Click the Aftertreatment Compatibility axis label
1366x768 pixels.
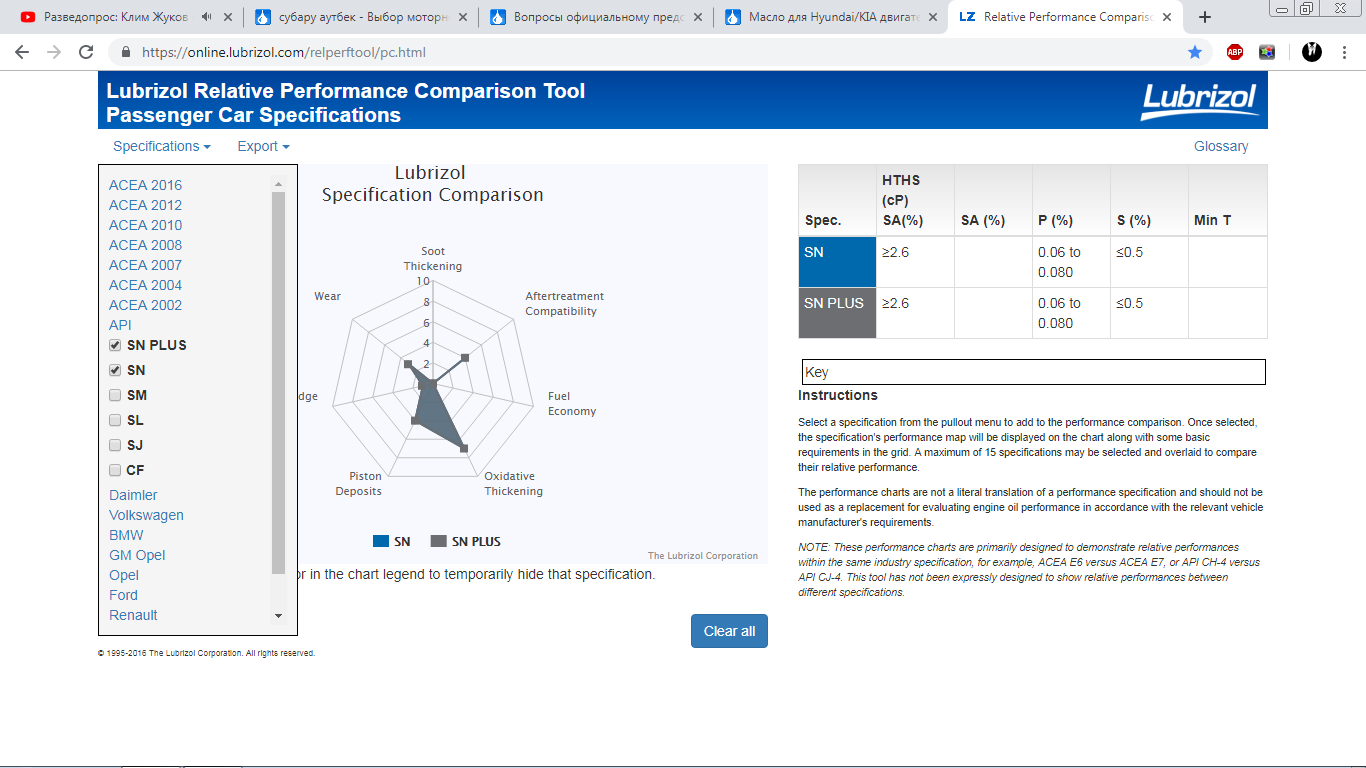click(x=564, y=303)
